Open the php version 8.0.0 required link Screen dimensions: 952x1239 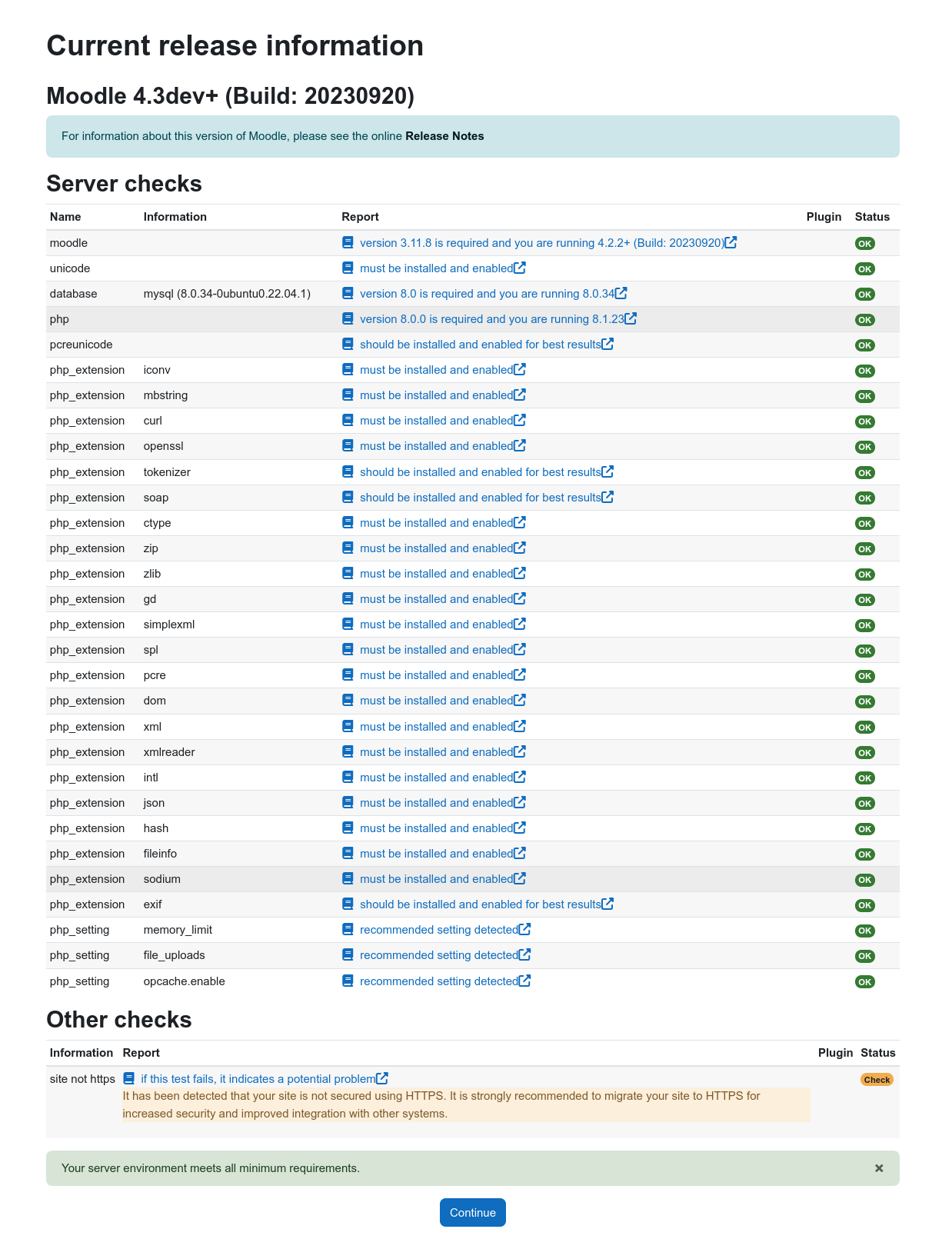pyautogui.click(x=492, y=319)
